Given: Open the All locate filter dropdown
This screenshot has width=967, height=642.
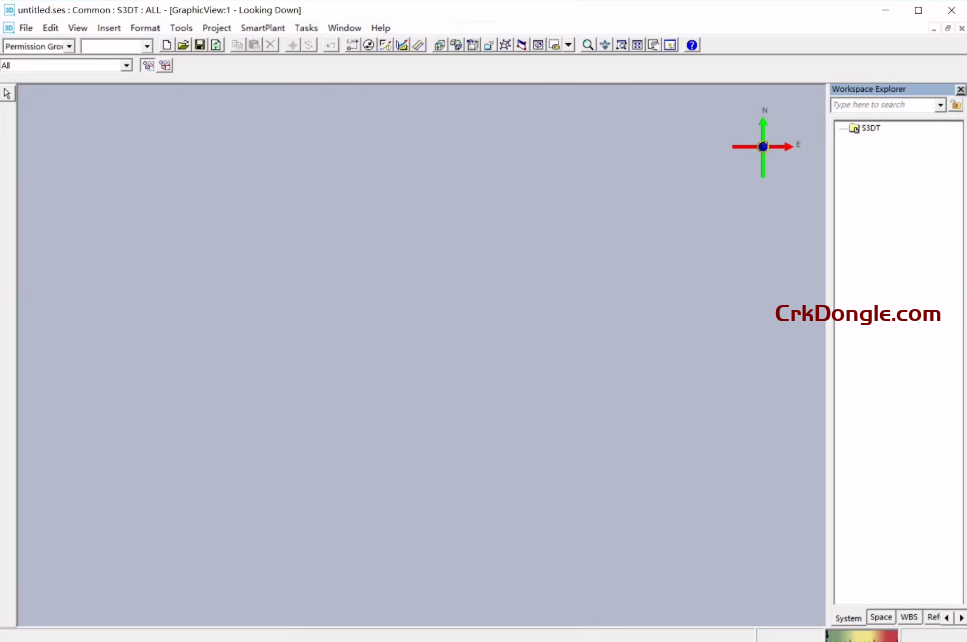Looking at the screenshot, I should pyautogui.click(x=124, y=64).
